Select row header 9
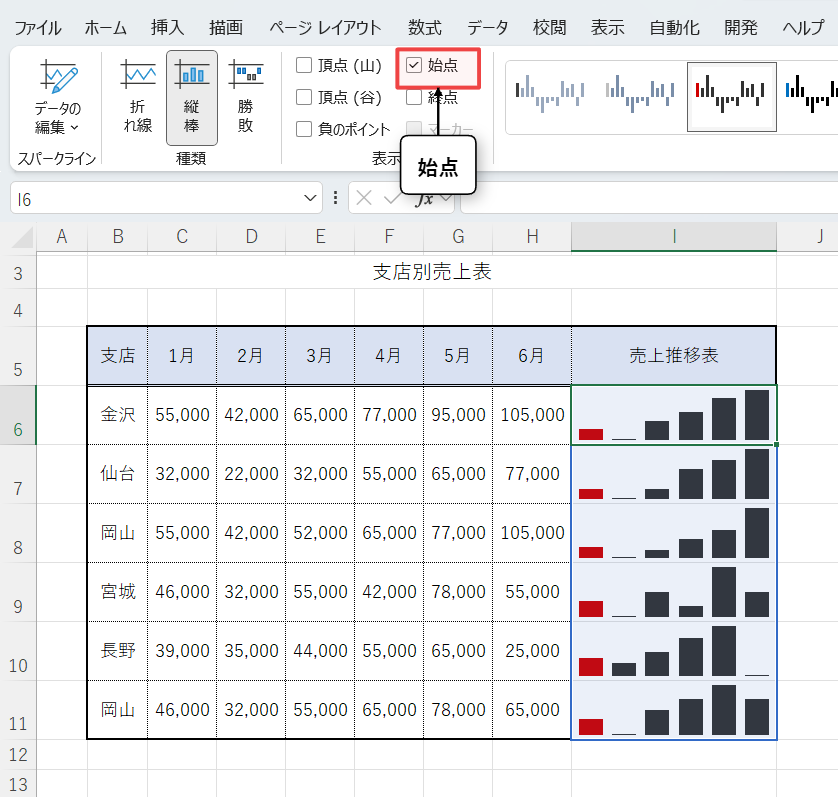Image resolution: width=838 pixels, height=797 pixels. (x=18, y=605)
